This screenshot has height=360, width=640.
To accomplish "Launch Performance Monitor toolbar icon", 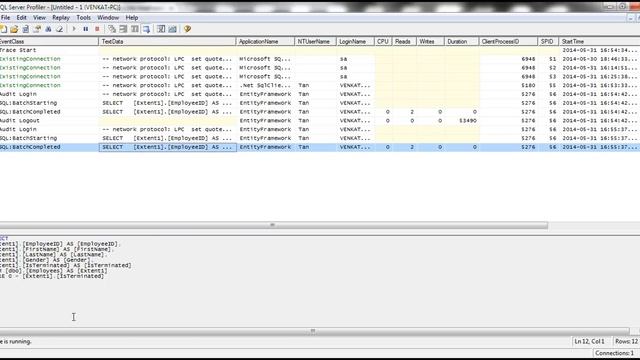I will (173, 29).
